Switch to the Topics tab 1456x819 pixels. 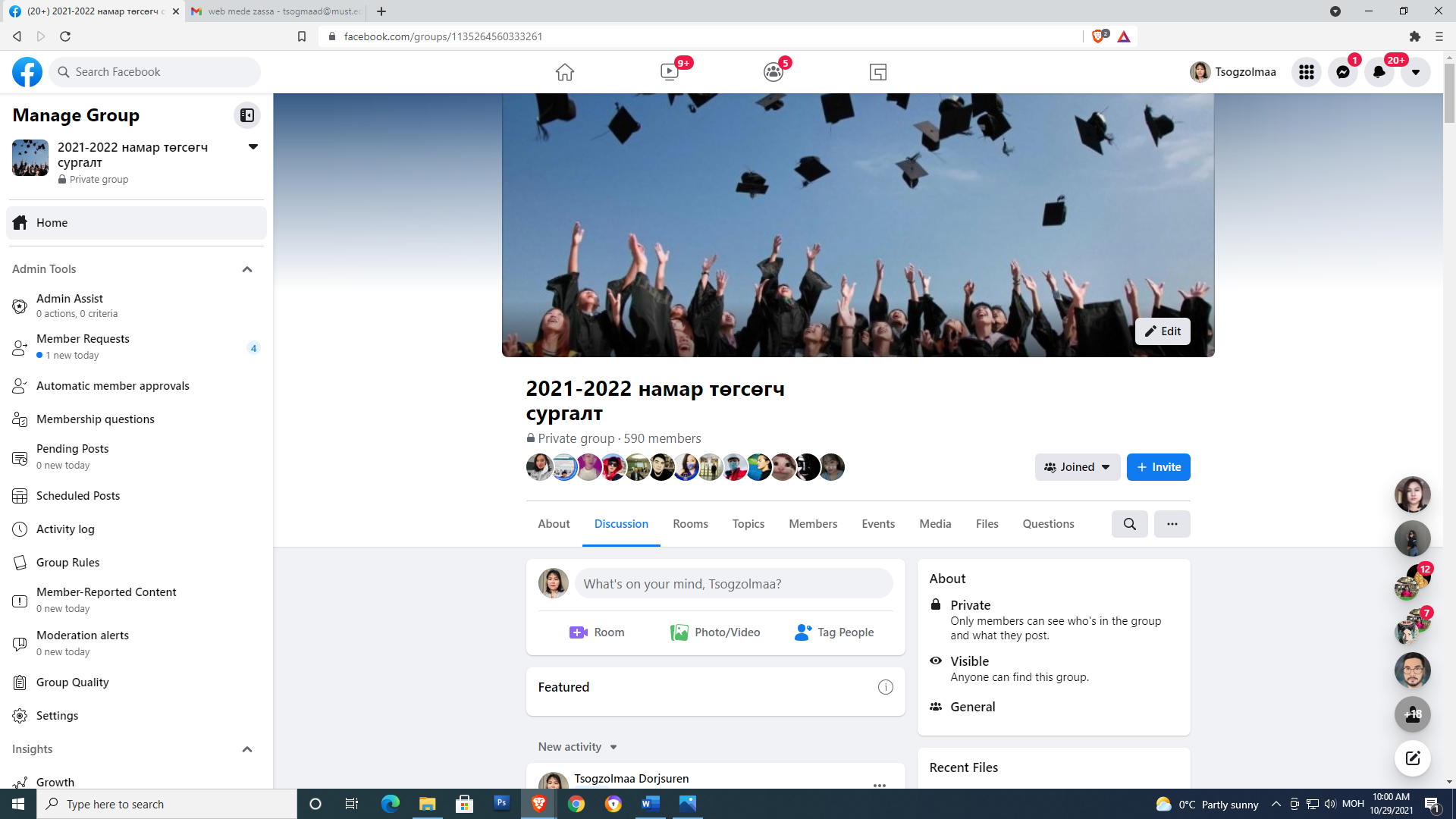tap(748, 524)
